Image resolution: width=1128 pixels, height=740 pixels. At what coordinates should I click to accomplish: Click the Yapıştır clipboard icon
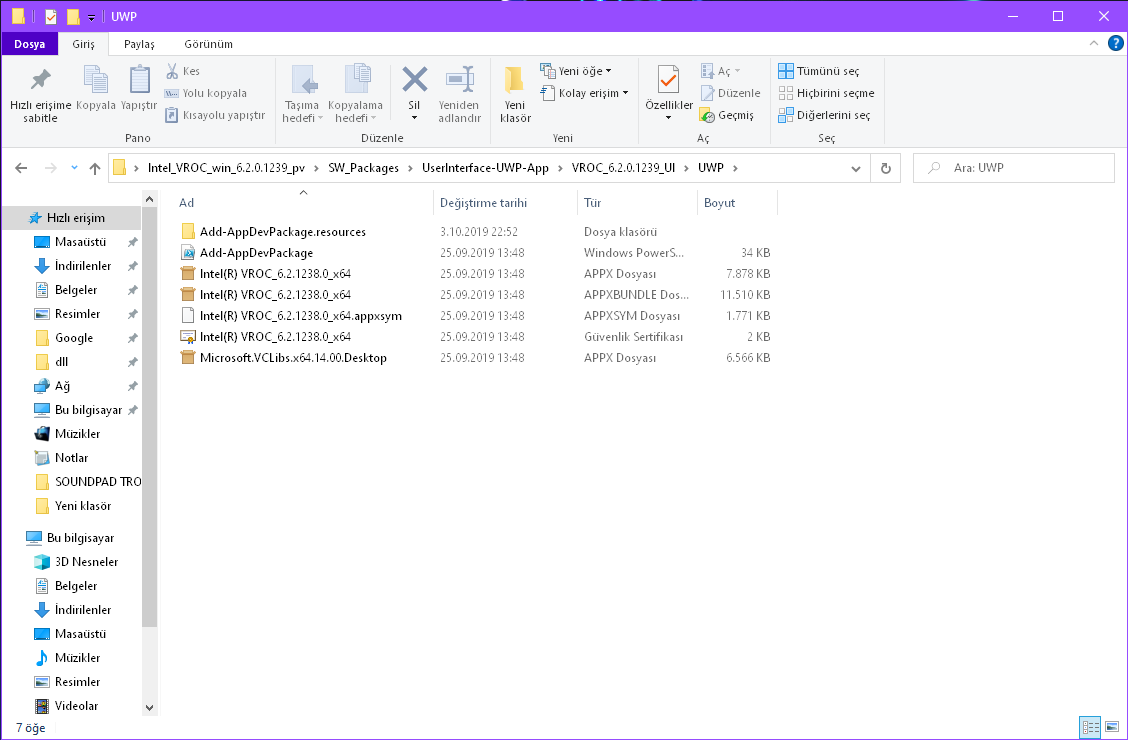click(140, 80)
